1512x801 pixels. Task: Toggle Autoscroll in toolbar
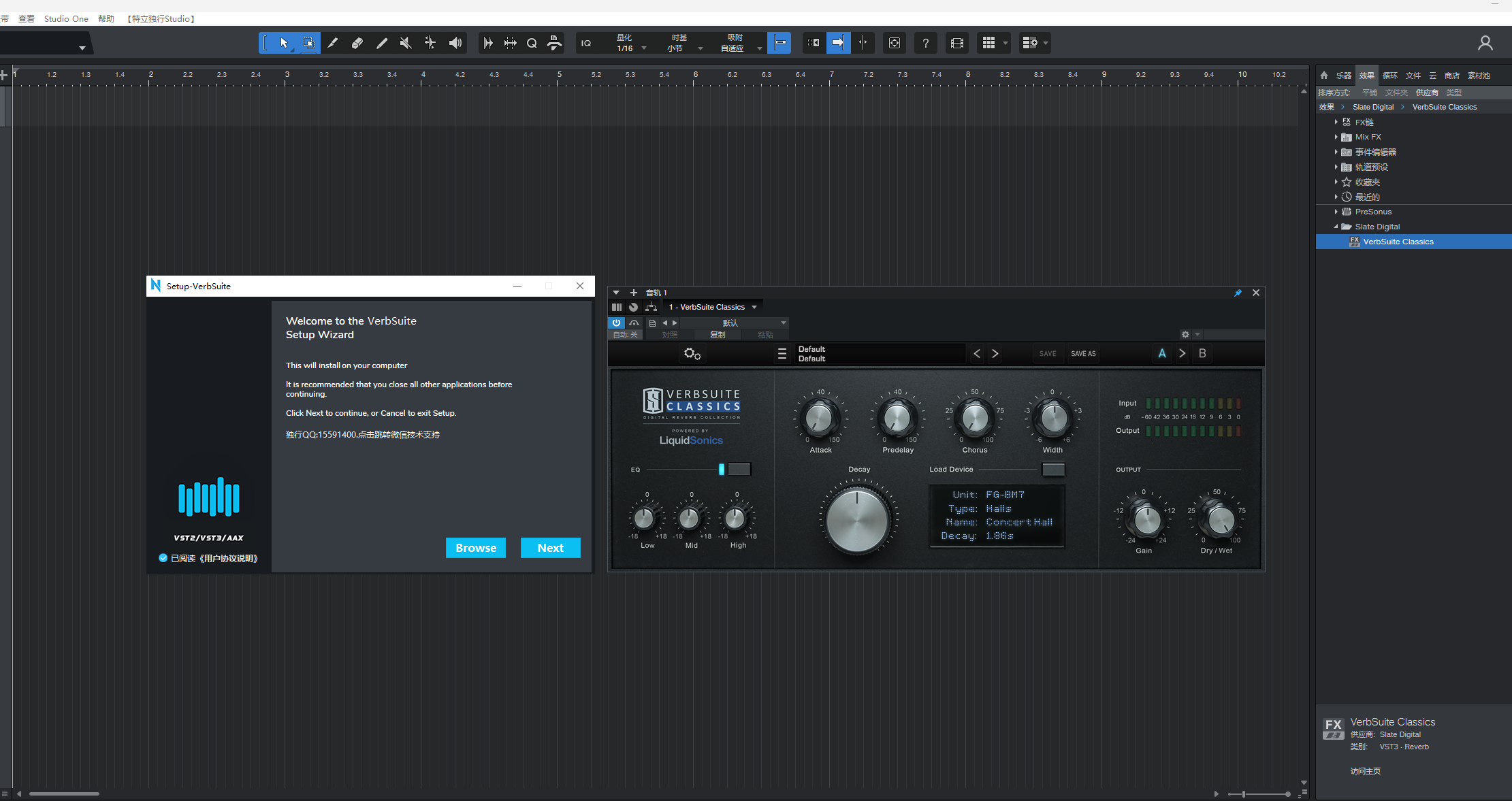838,43
